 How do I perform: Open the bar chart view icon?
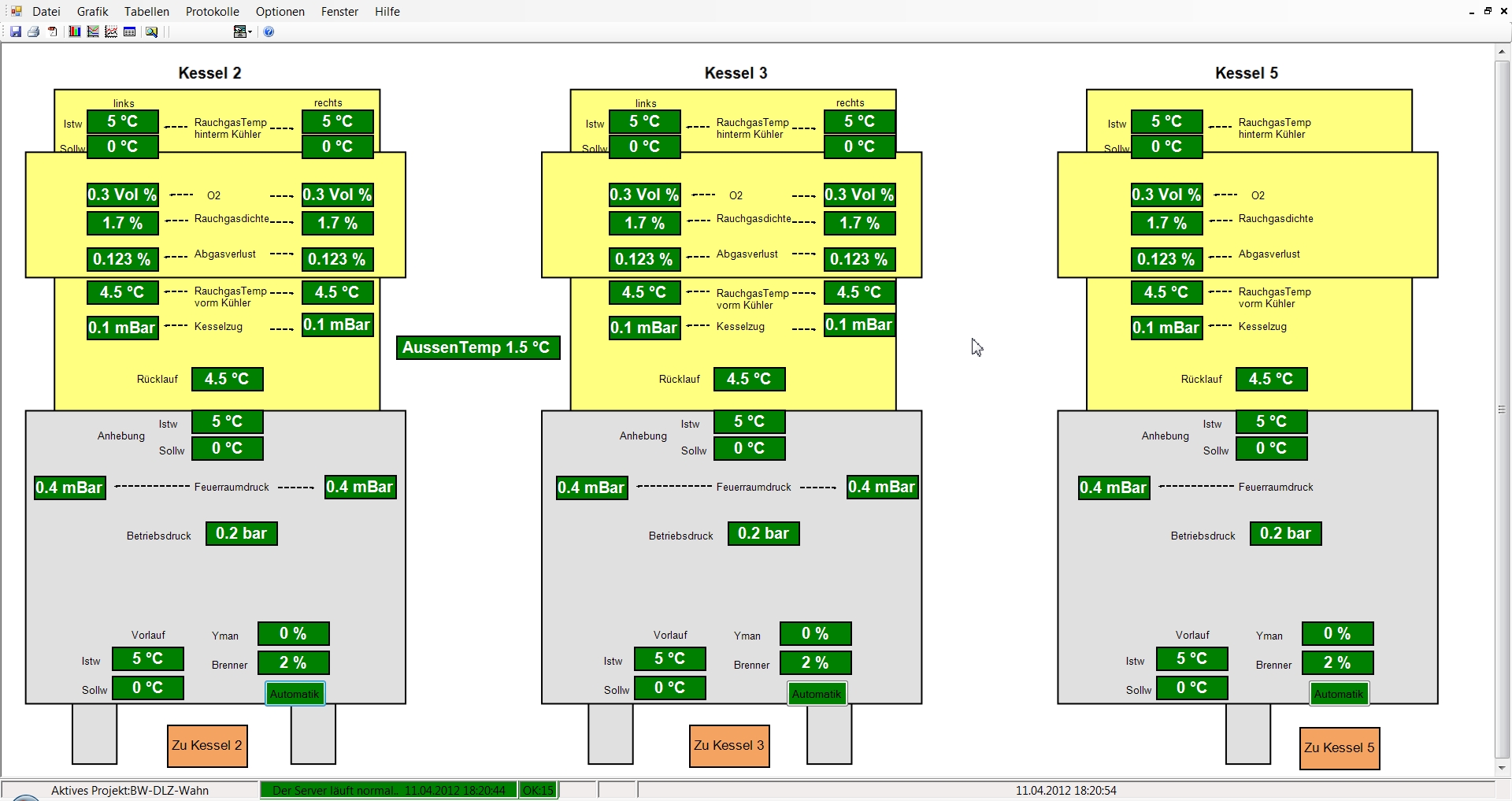click(x=74, y=32)
